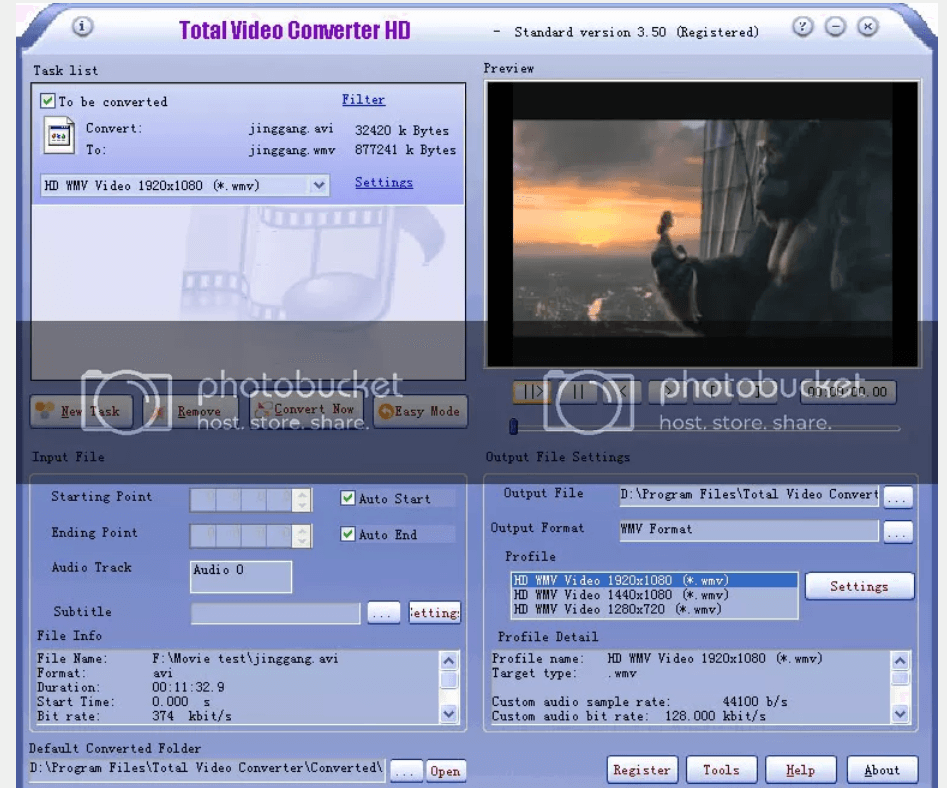Stop the preview playback
The height and width of the screenshot is (788, 947).
coord(622,392)
